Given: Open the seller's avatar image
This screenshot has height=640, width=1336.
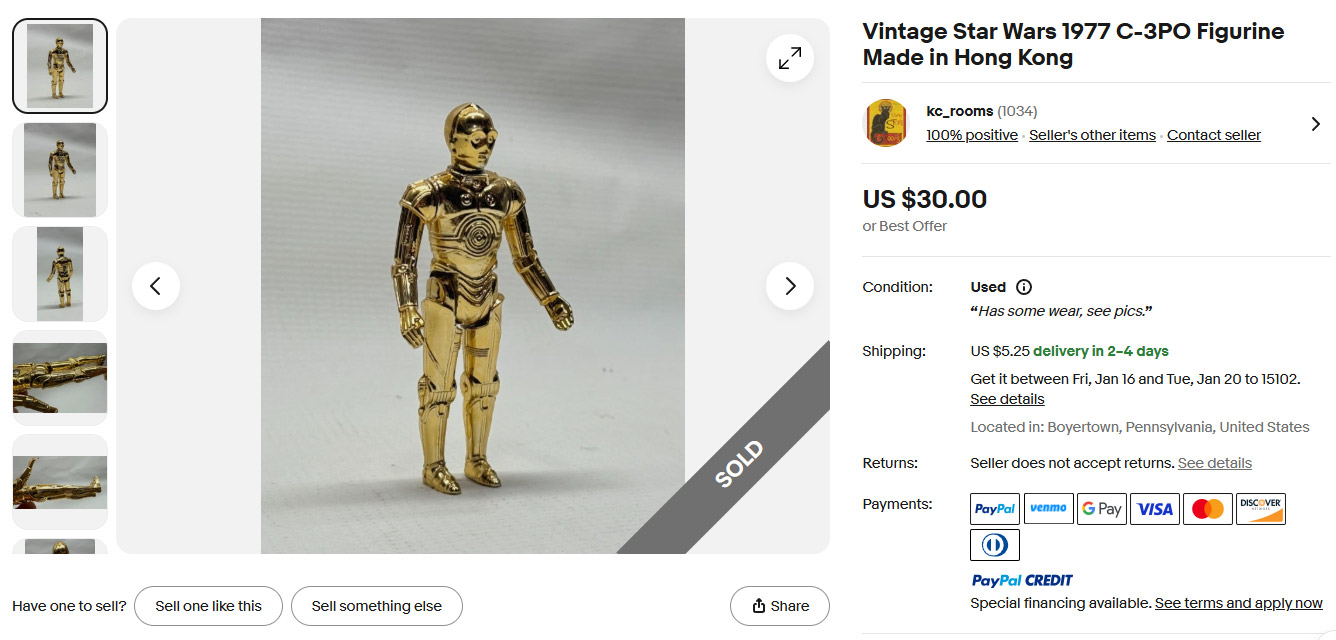Looking at the screenshot, I should pyautogui.click(x=886, y=123).
